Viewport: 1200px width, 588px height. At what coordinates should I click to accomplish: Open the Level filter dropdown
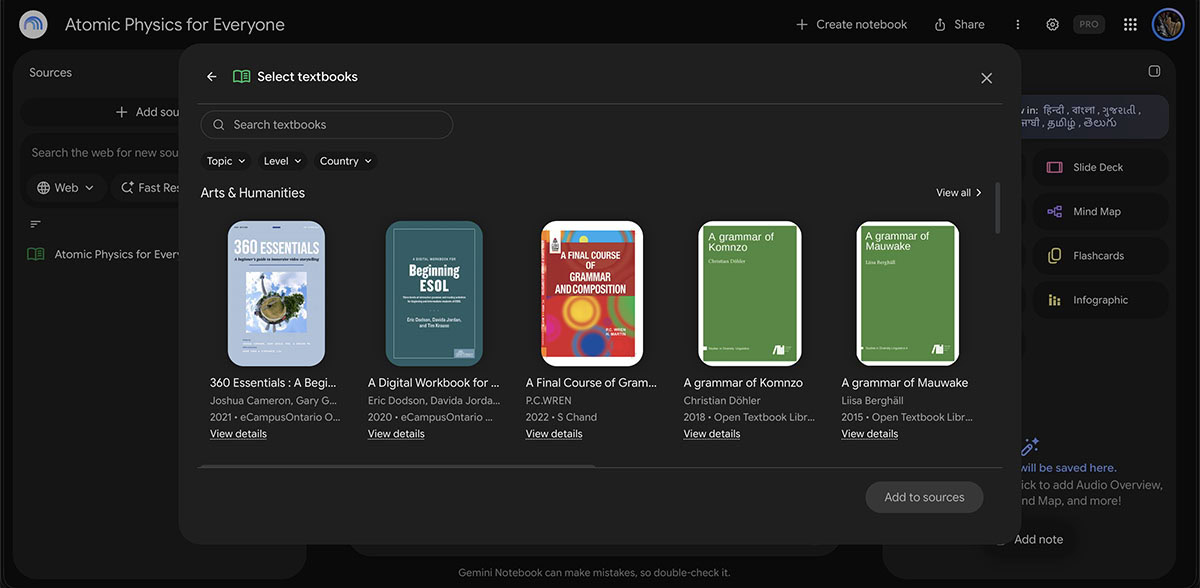click(282, 161)
